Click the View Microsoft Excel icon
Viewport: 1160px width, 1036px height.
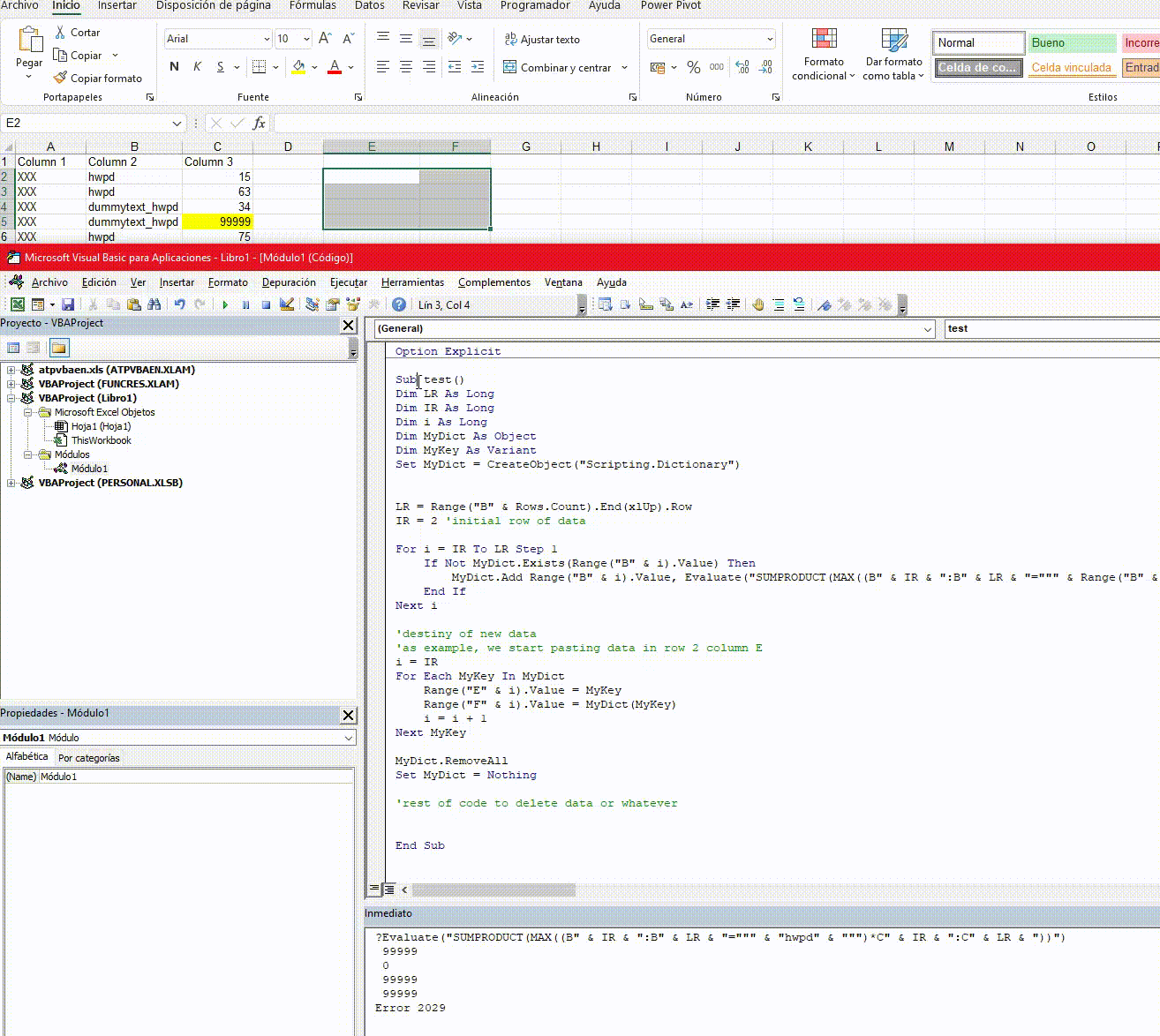[x=17, y=305]
